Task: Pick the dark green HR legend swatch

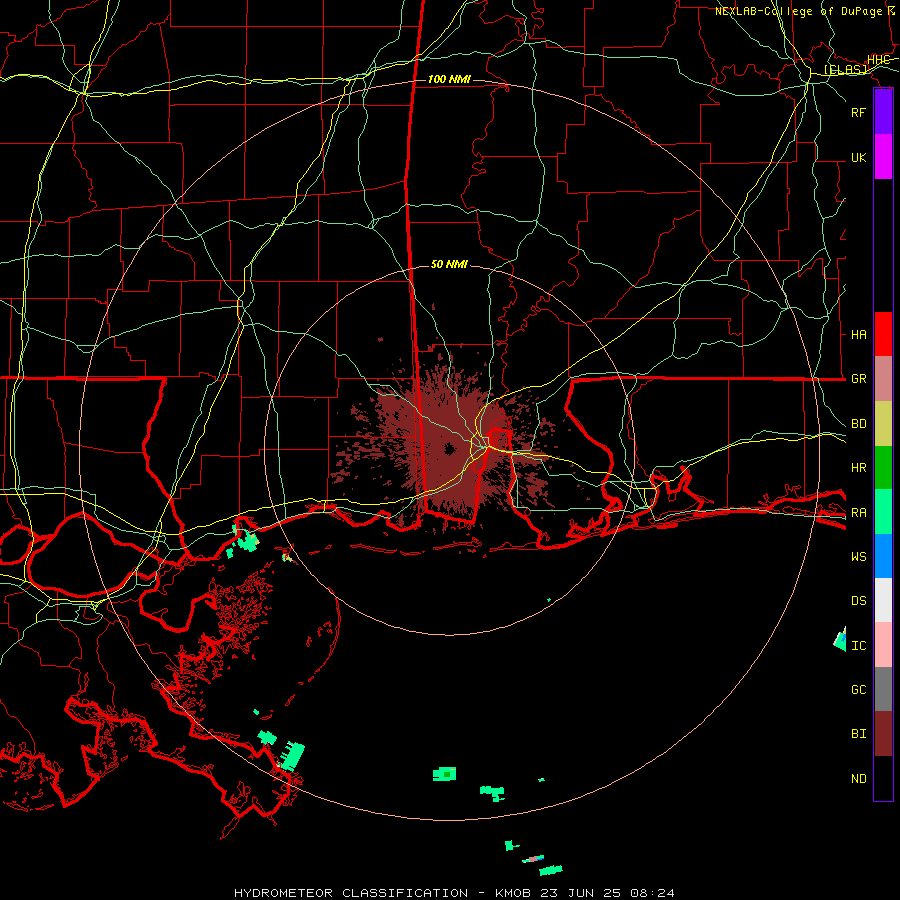Action: (883, 468)
